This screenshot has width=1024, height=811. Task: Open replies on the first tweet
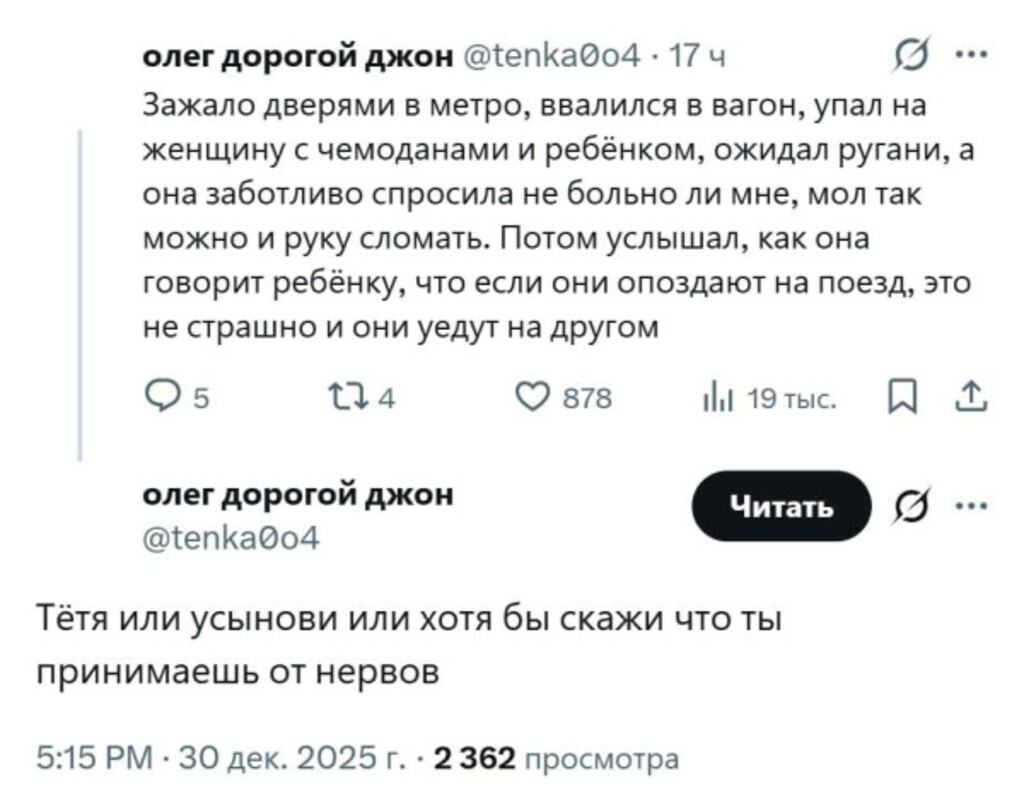(160, 400)
